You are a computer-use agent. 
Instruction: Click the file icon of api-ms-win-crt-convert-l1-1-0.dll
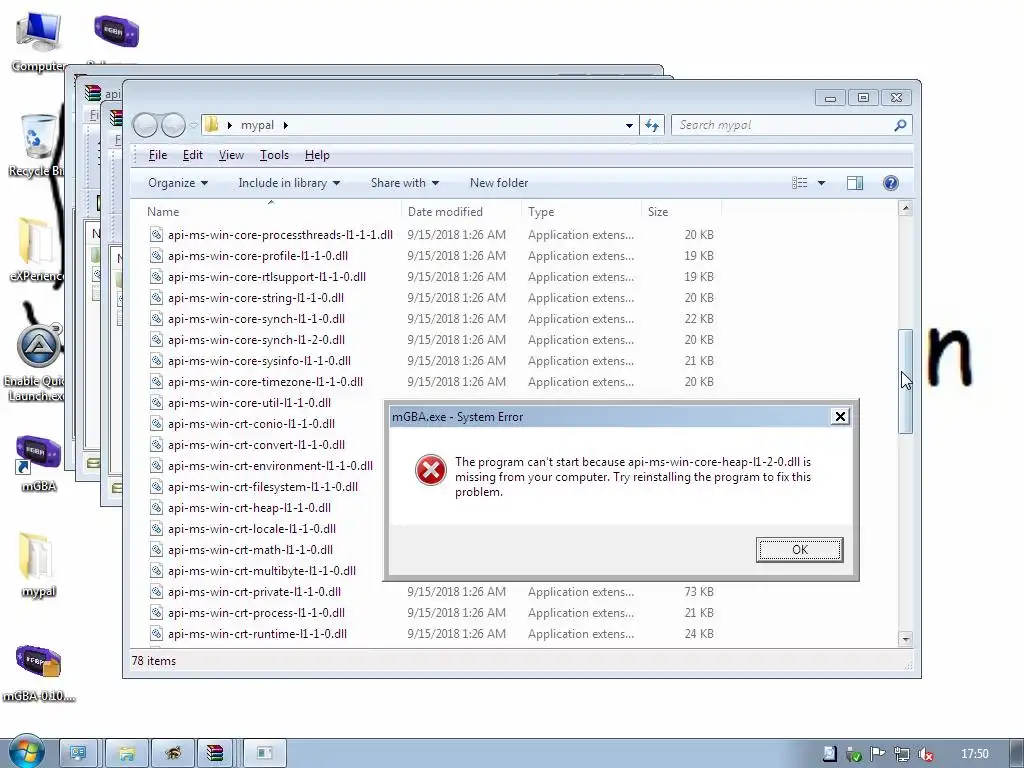tap(156, 444)
